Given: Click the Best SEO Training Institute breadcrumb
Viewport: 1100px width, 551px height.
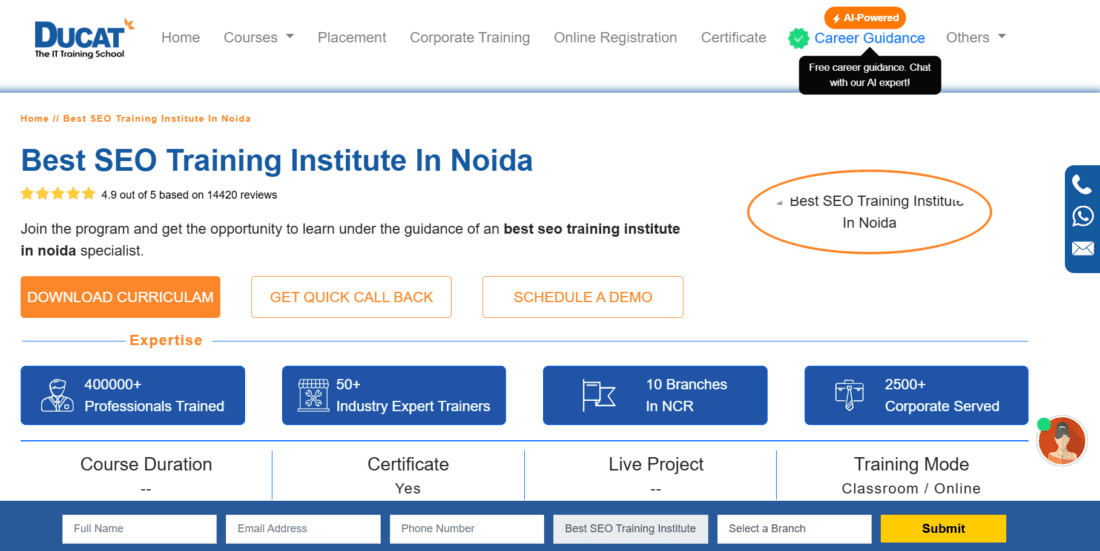Looking at the screenshot, I should (156, 119).
